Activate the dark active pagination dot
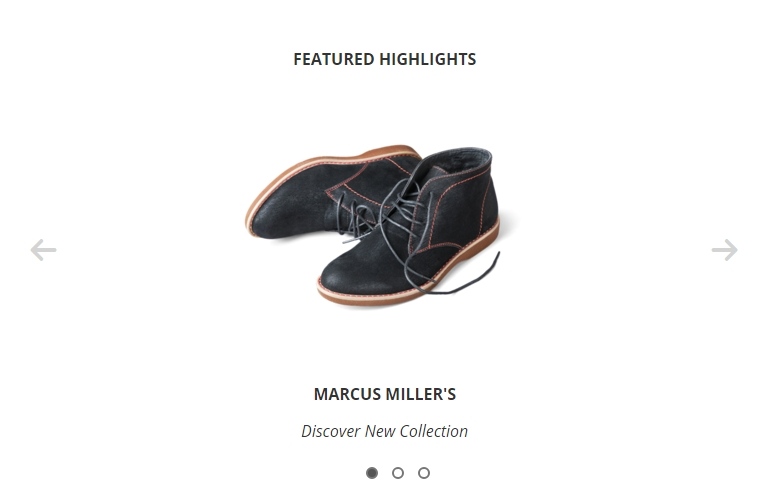The width and height of the screenshot is (768, 500). click(x=372, y=473)
